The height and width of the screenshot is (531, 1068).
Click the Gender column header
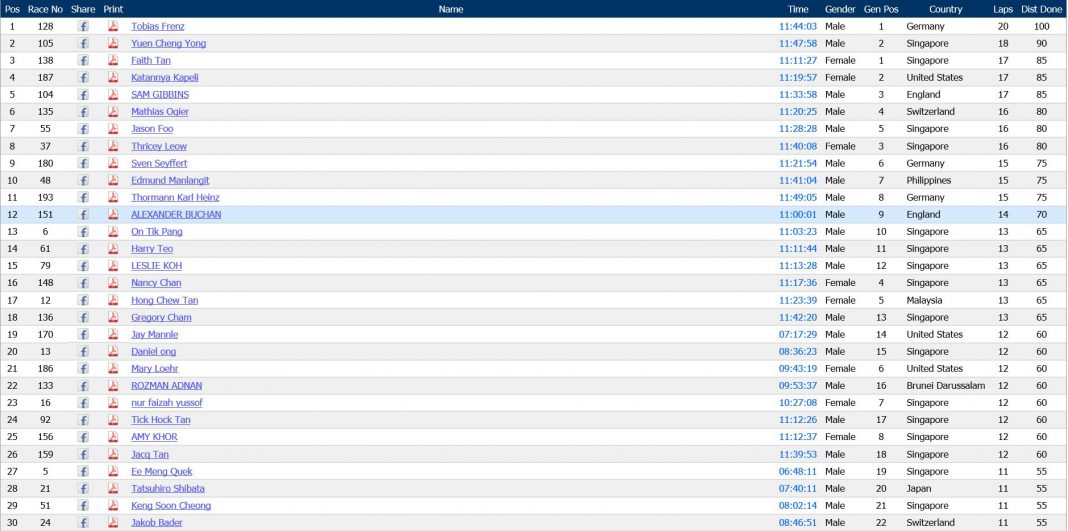point(840,9)
